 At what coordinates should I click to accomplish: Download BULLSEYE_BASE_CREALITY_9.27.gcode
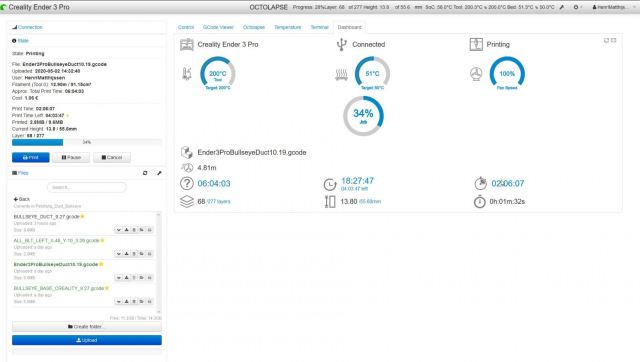click(x=127, y=302)
